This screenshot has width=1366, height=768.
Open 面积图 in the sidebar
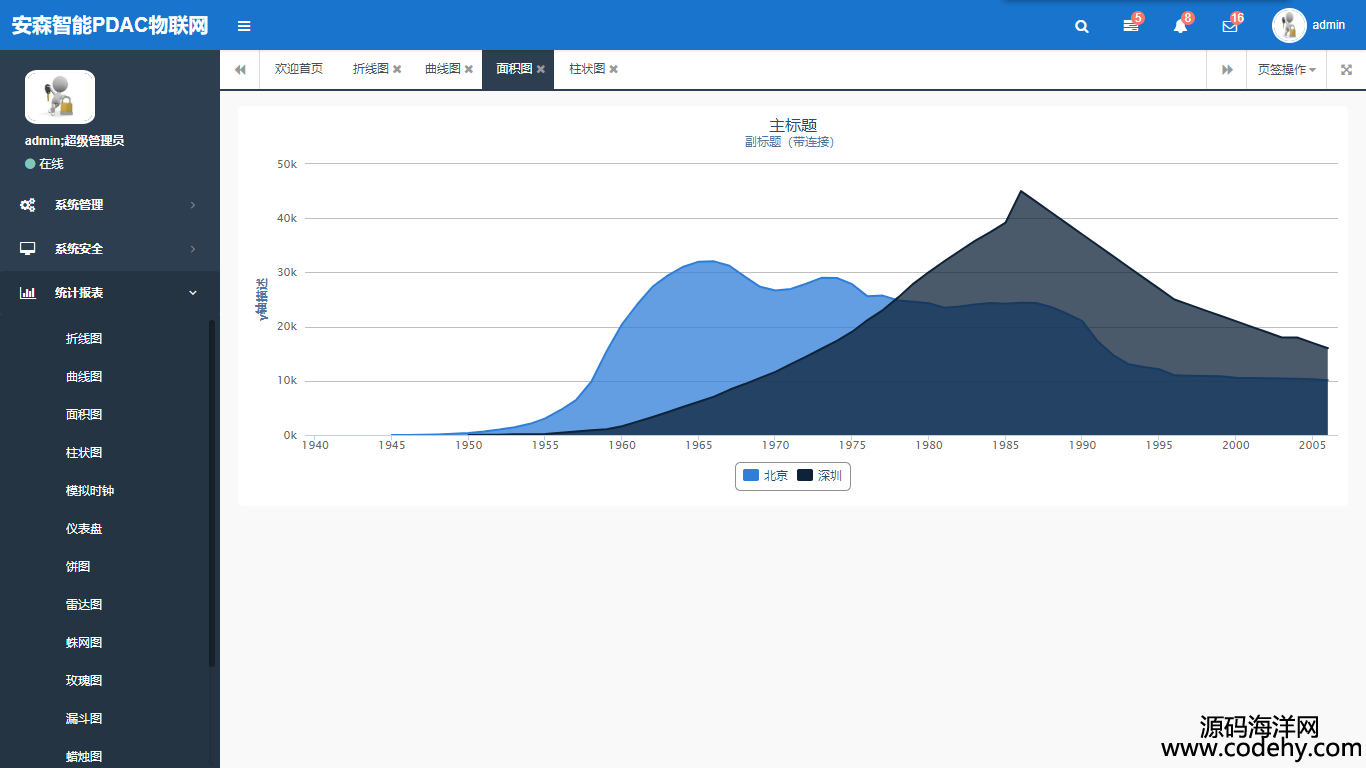coord(84,415)
